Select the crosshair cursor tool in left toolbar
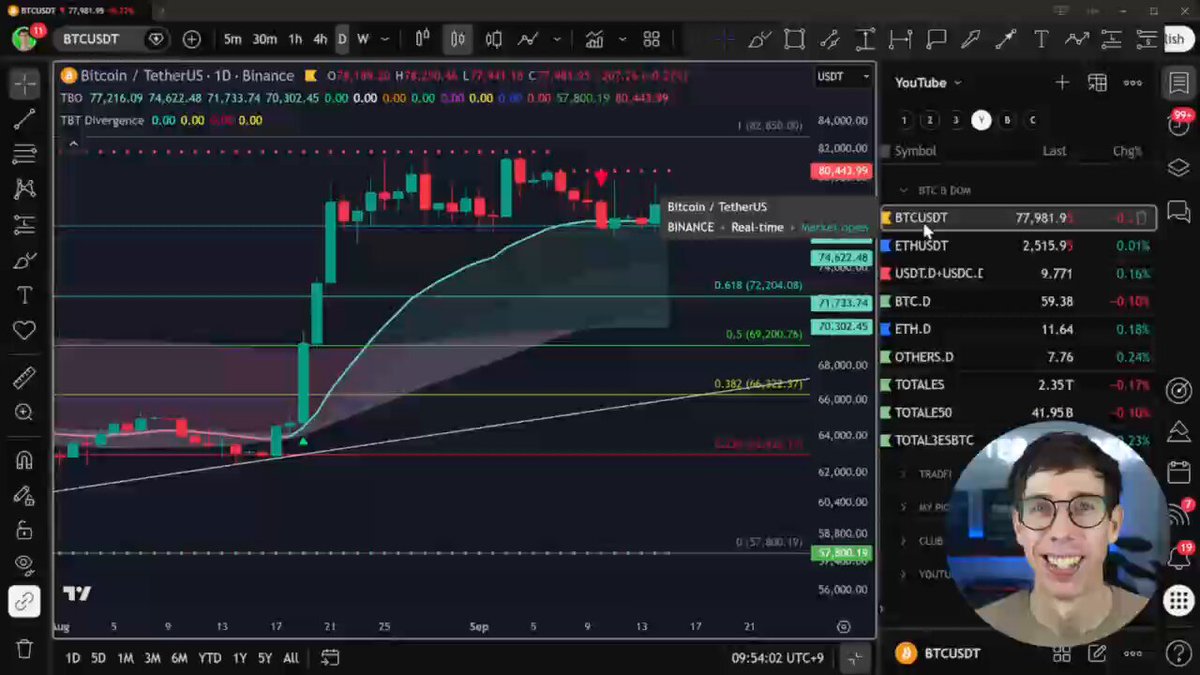The height and width of the screenshot is (675, 1200). [24, 84]
